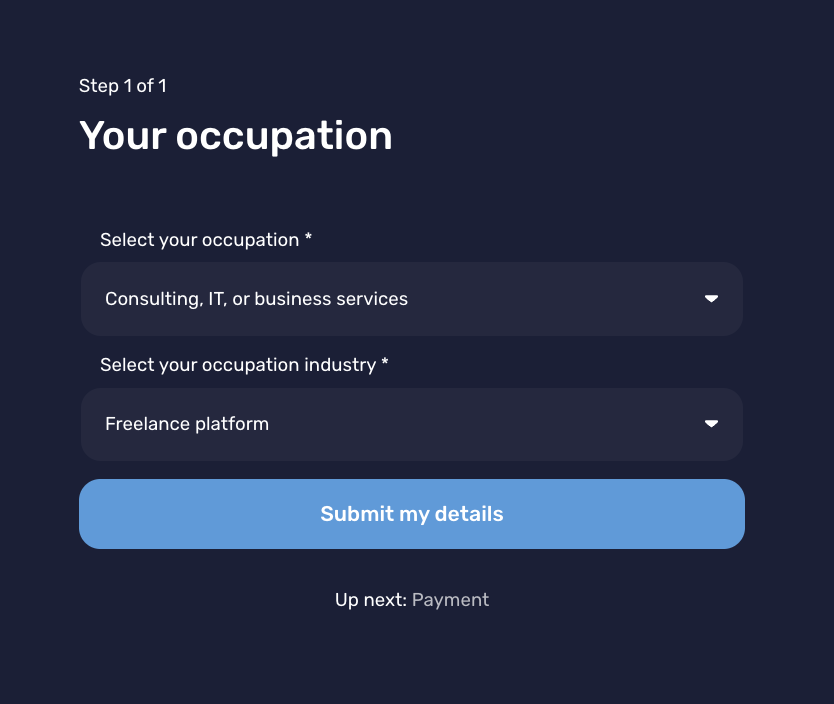Screen dimensions: 834x704
Task: Change occupation from Consulting, IT, business services
Action: [412, 299]
